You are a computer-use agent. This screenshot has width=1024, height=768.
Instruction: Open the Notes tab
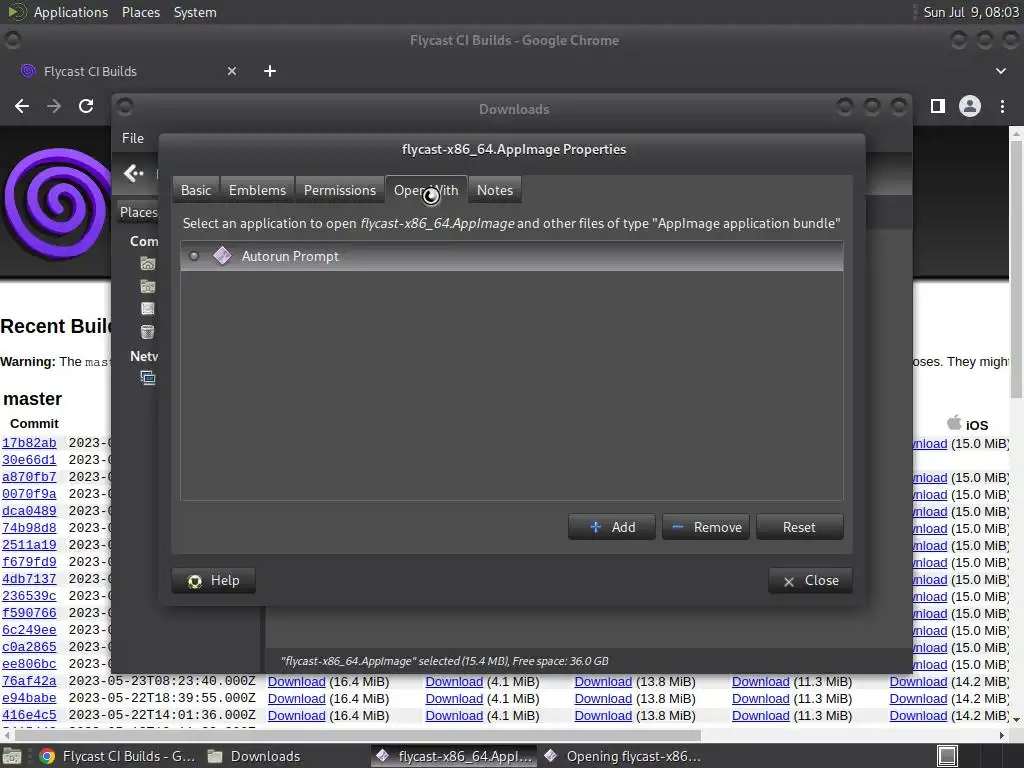(x=494, y=190)
